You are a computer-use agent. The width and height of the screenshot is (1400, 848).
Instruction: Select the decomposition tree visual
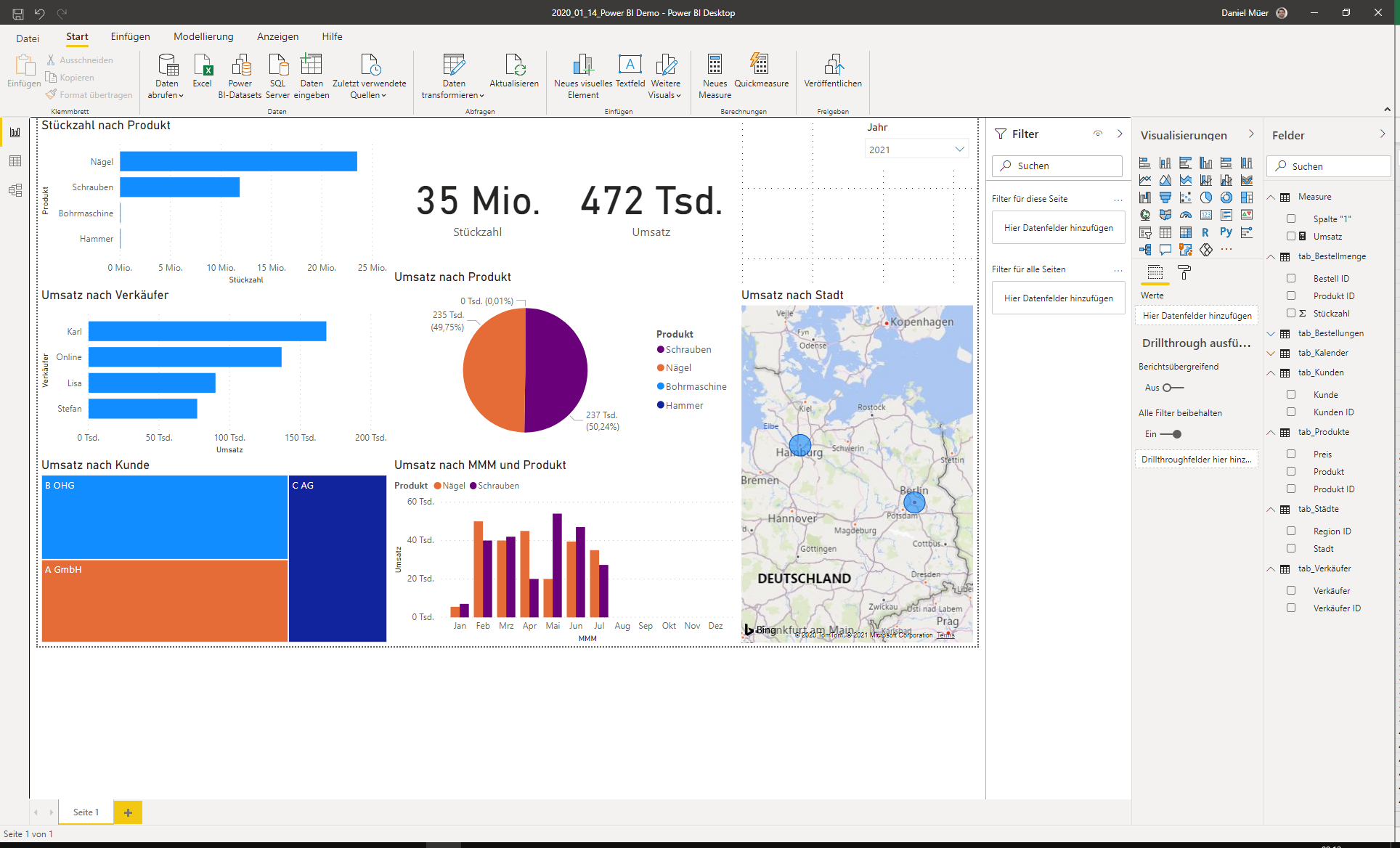(x=1145, y=250)
